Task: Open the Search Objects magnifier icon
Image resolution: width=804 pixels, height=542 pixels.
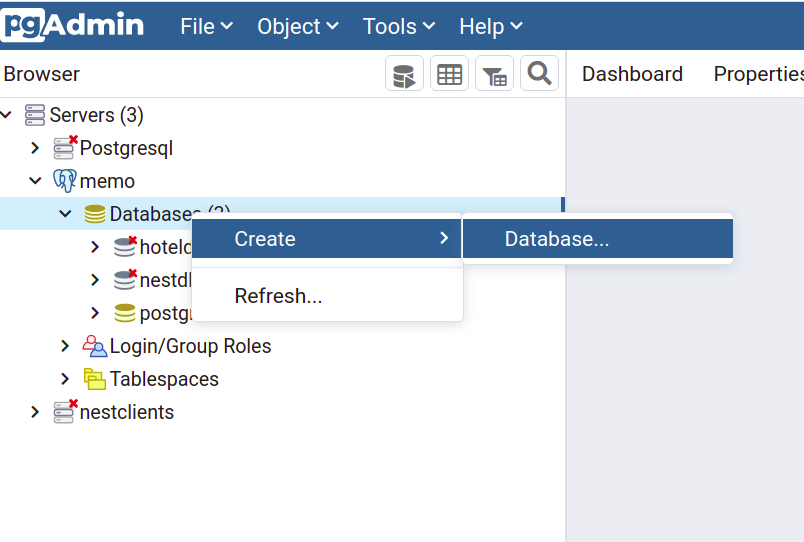Action: point(539,73)
